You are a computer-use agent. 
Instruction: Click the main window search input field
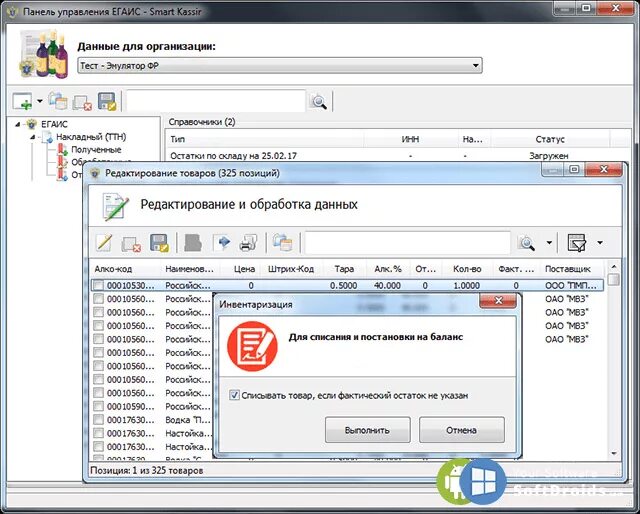tap(216, 101)
